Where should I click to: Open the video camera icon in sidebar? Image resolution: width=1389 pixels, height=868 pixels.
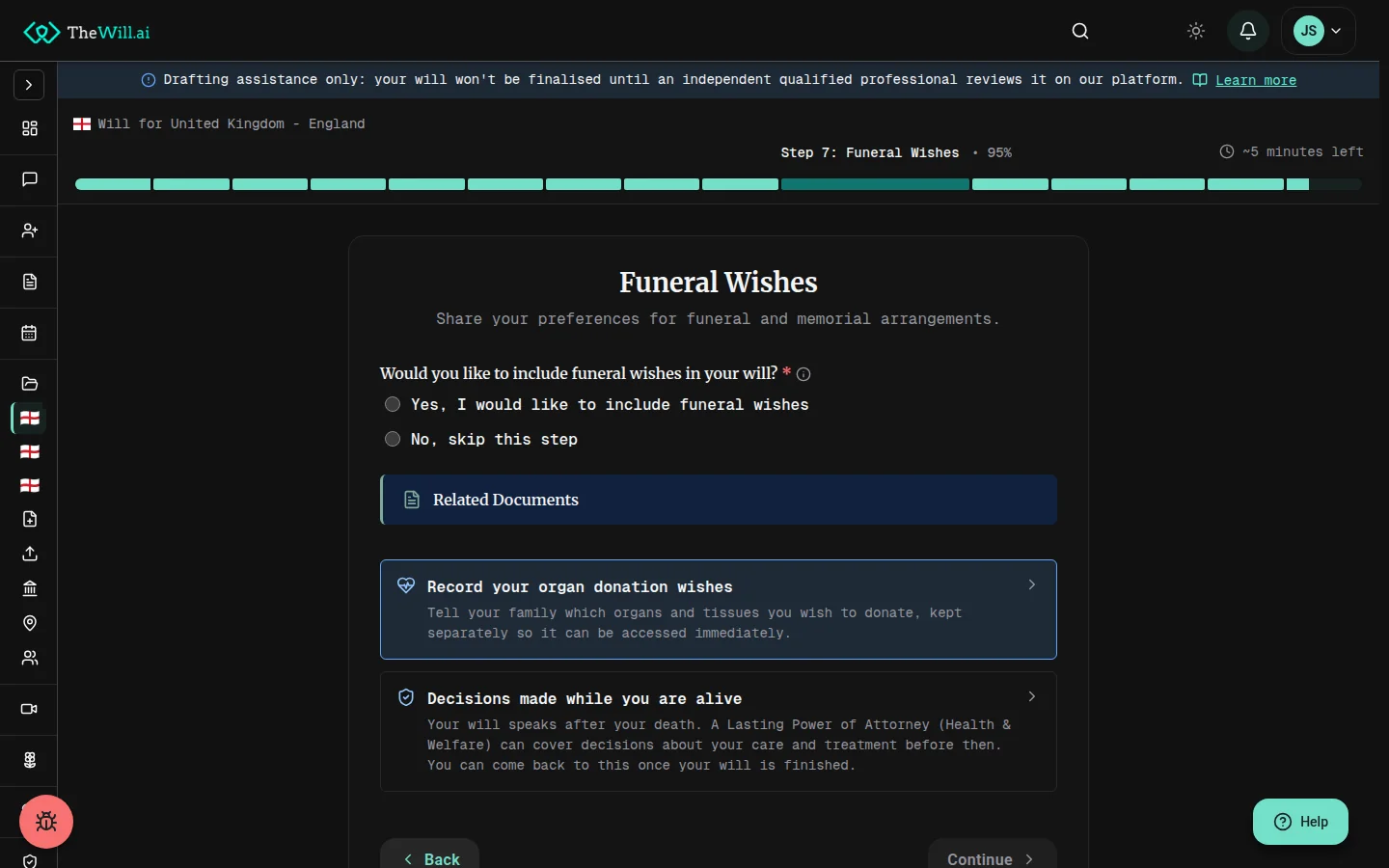coord(30,709)
